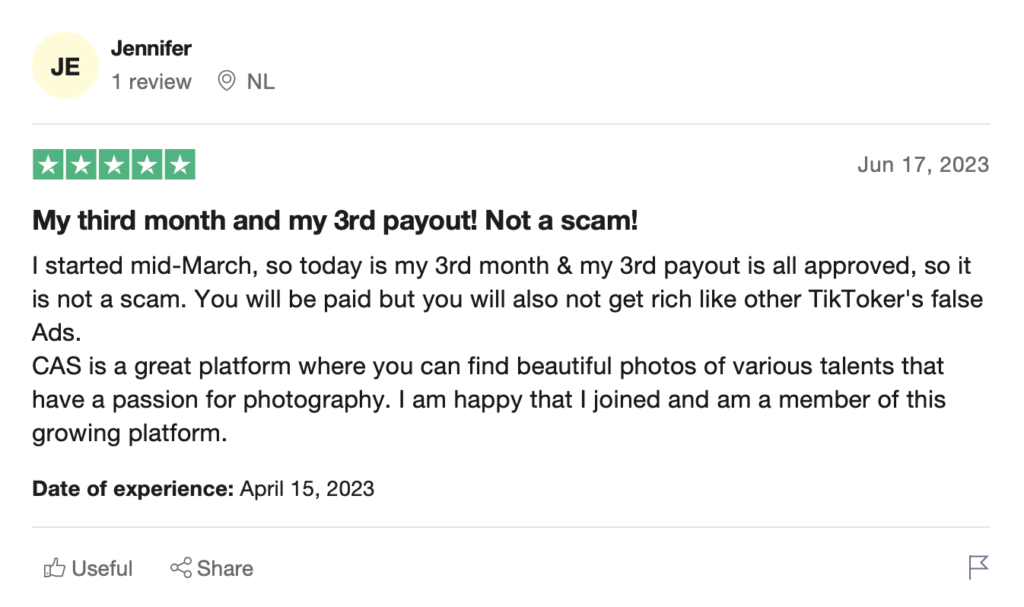Click the first green rating star

coord(48,165)
